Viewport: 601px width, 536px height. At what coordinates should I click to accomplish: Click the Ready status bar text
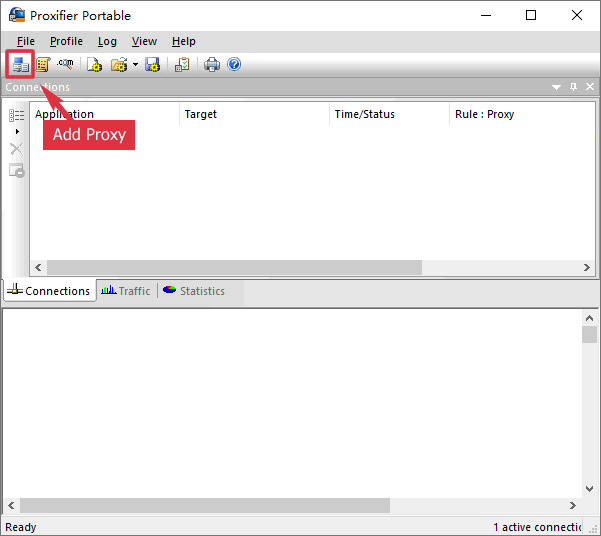pyautogui.click(x=21, y=527)
